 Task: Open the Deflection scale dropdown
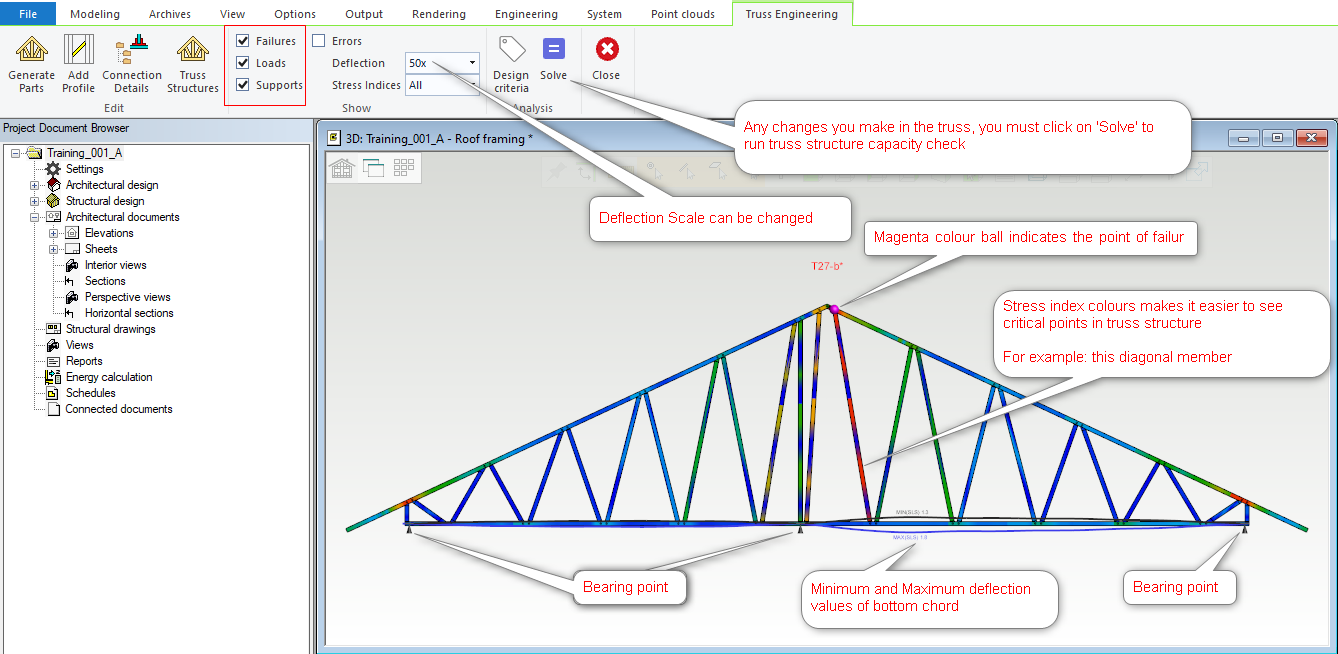tap(472, 63)
